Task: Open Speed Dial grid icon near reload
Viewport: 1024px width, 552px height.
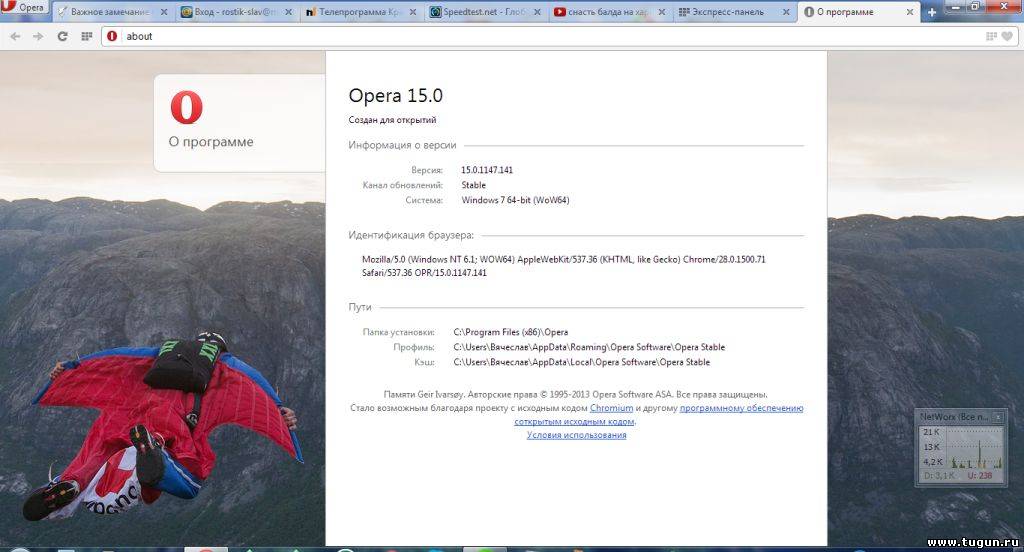Action: pyautogui.click(x=86, y=37)
